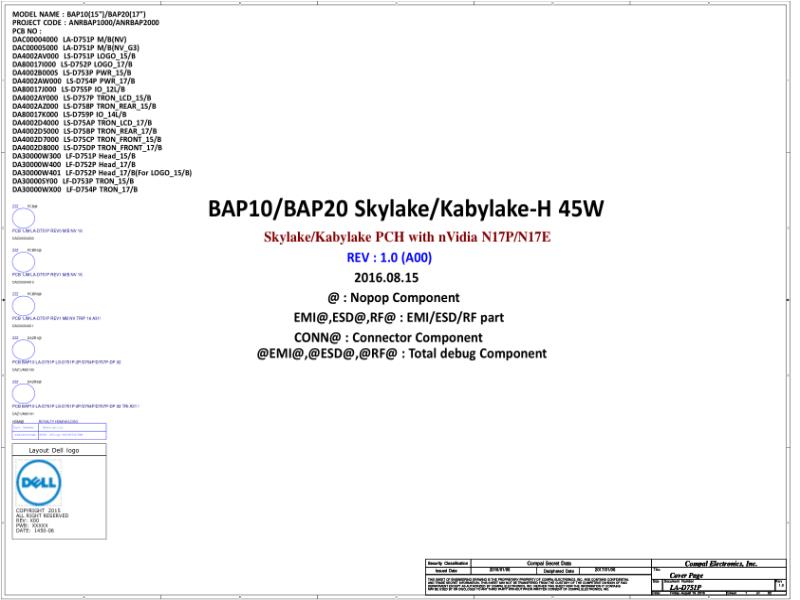
Task: Select the "COPYRIGHT 2015" text under the Dell logo
Action: click(38, 510)
